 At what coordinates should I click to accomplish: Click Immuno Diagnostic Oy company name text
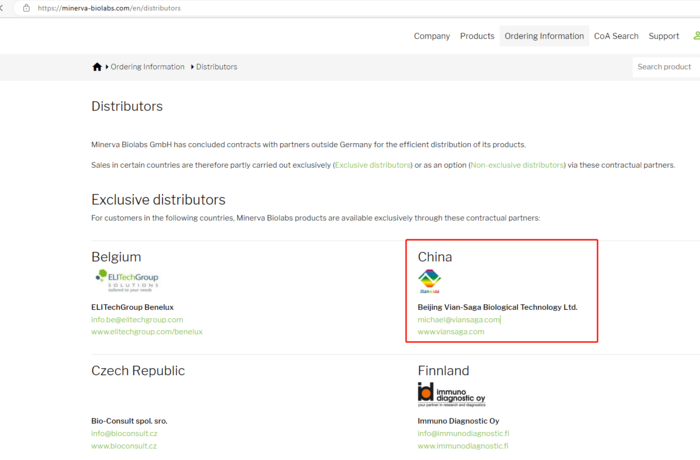[458, 421]
